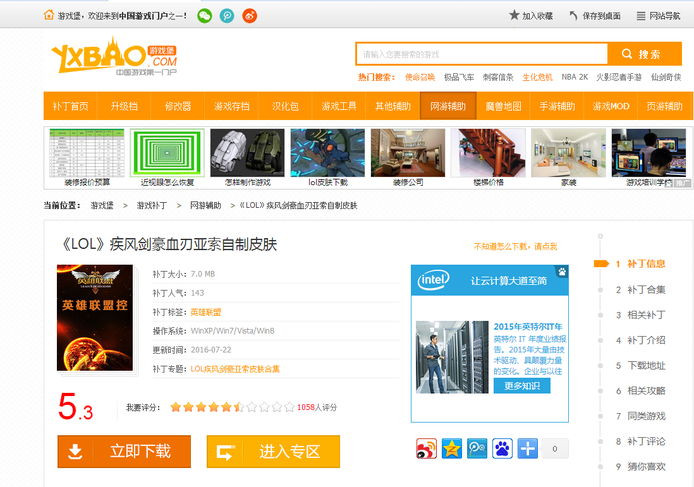This screenshot has height=487, width=694.
Task: Open the 魔兽地图 nav tab
Action: pyautogui.click(x=503, y=106)
